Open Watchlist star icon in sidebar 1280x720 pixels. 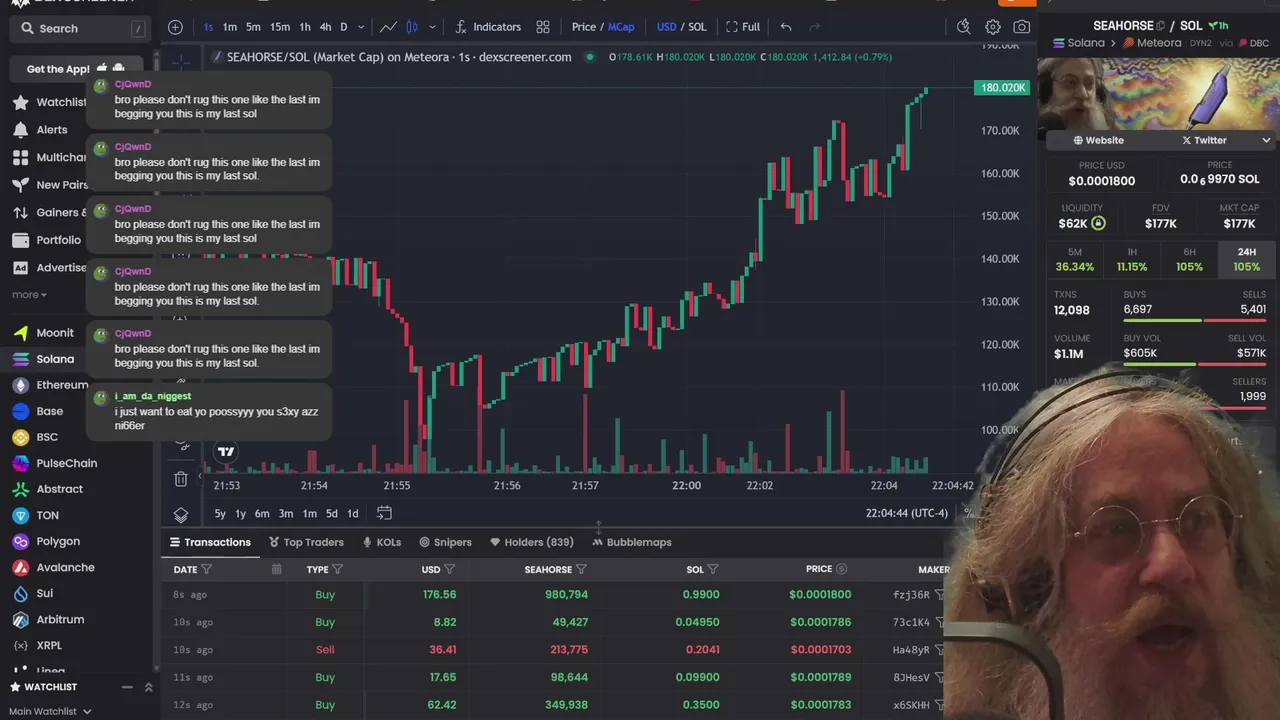(x=20, y=102)
